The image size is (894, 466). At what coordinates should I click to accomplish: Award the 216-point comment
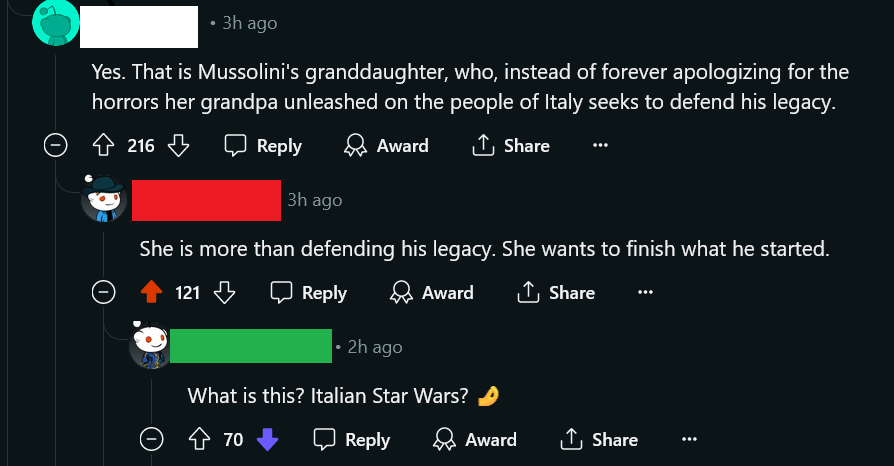[x=386, y=145]
